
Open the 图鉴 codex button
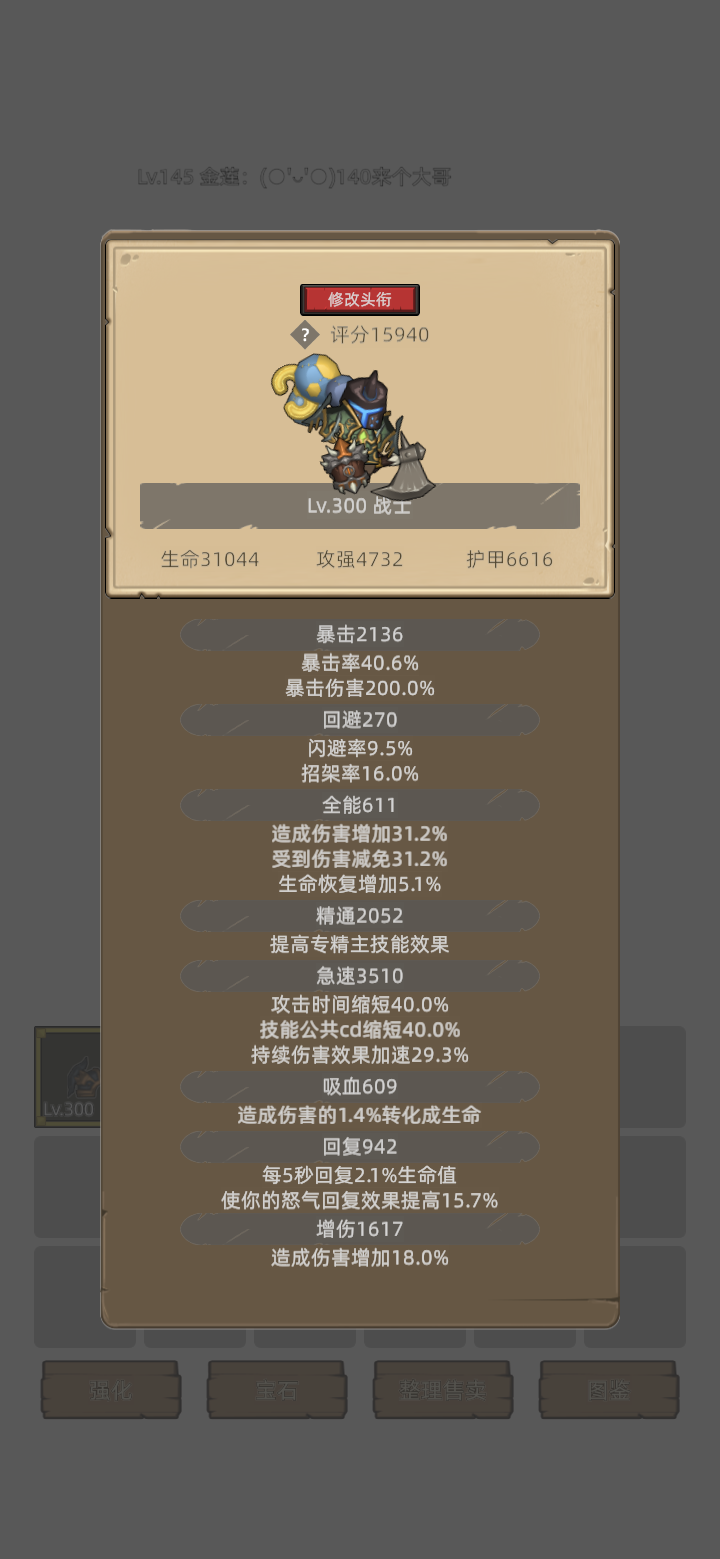pyautogui.click(x=609, y=1389)
